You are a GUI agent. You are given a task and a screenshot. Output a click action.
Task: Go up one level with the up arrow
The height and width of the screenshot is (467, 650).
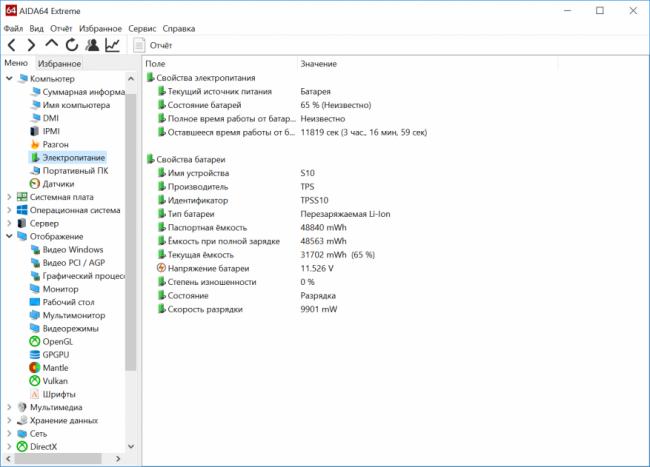51,44
